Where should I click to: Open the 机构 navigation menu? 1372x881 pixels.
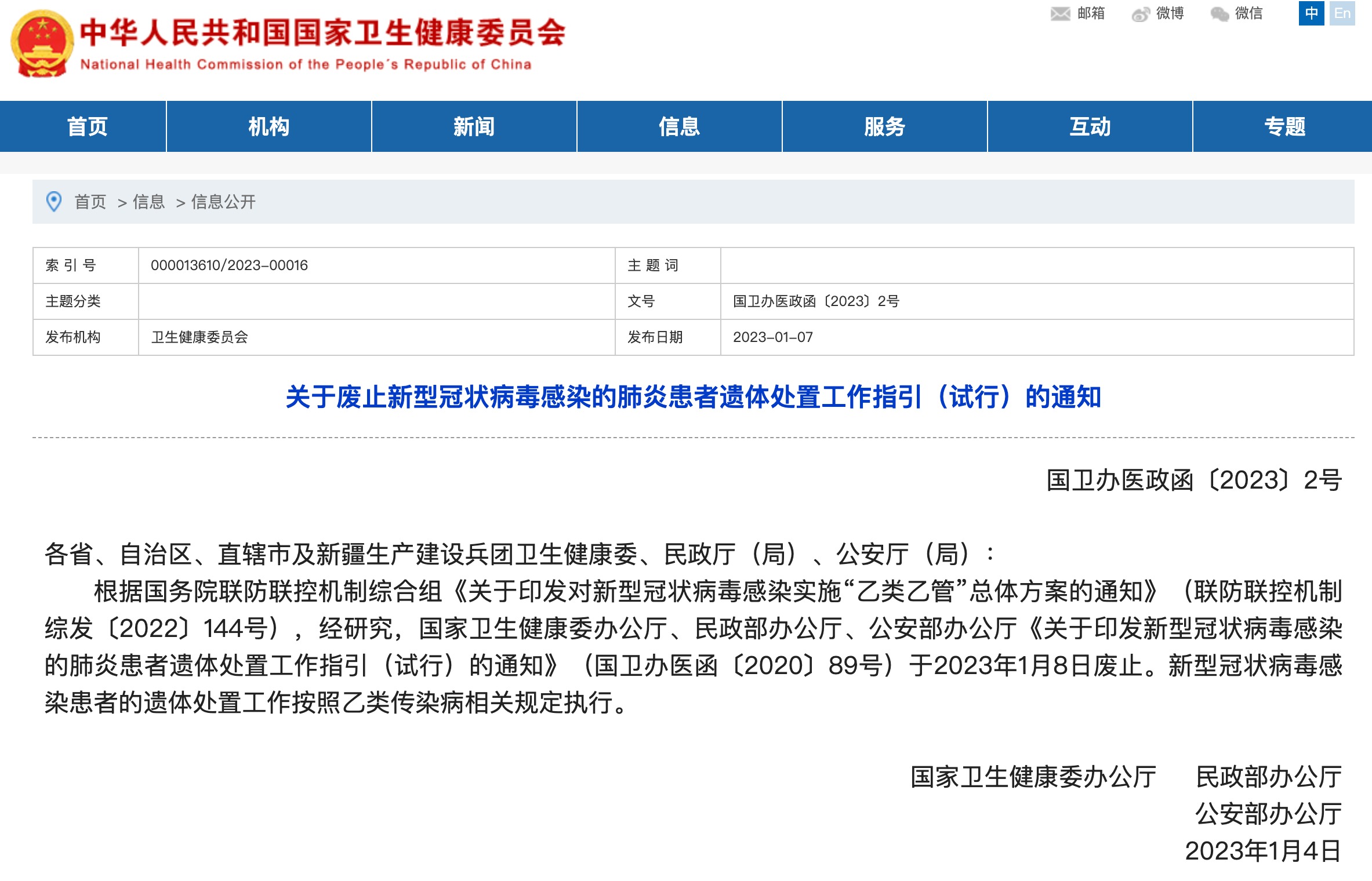(x=268, y=126)
